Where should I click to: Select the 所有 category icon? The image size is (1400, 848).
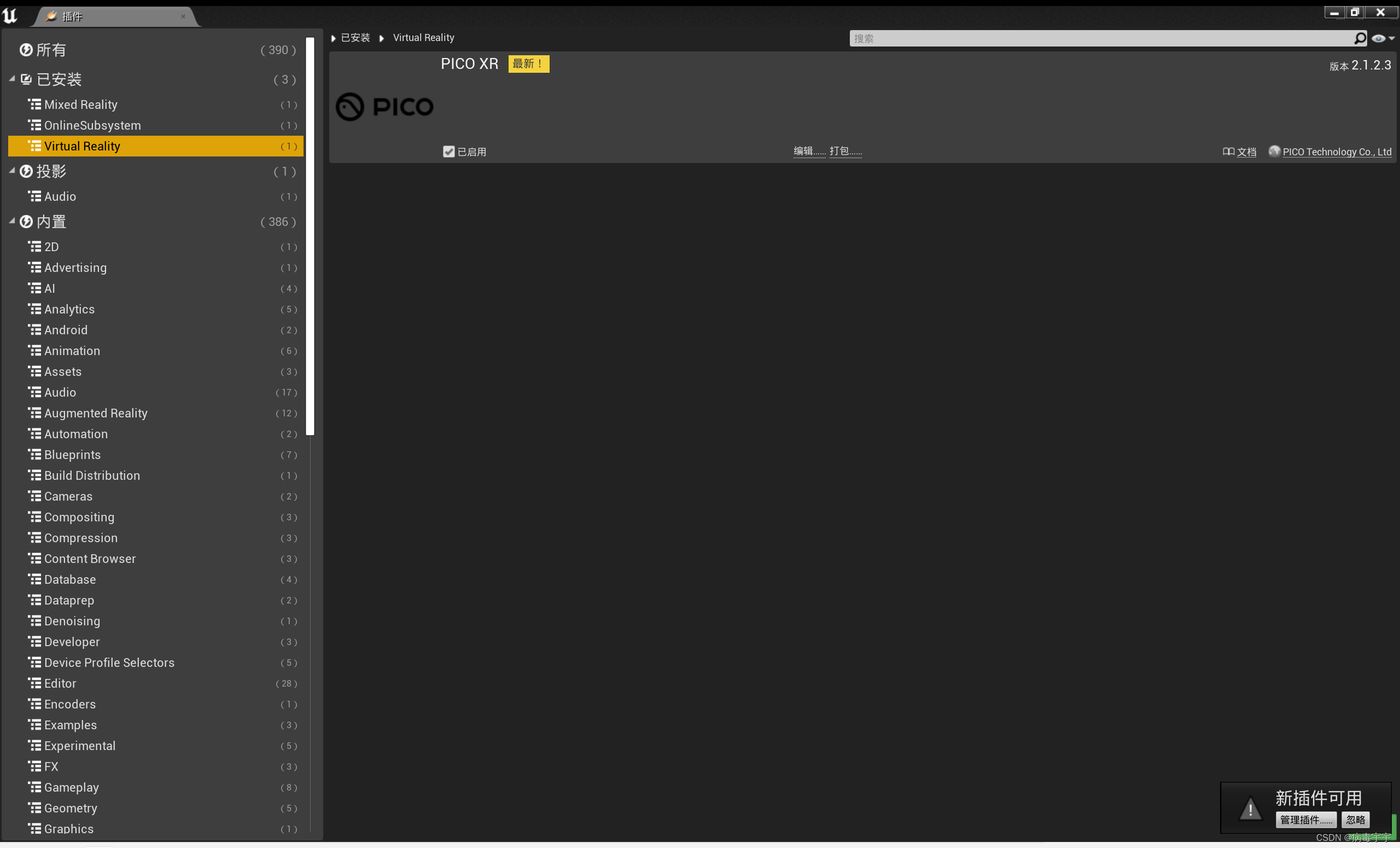click(x=26, y=50)
